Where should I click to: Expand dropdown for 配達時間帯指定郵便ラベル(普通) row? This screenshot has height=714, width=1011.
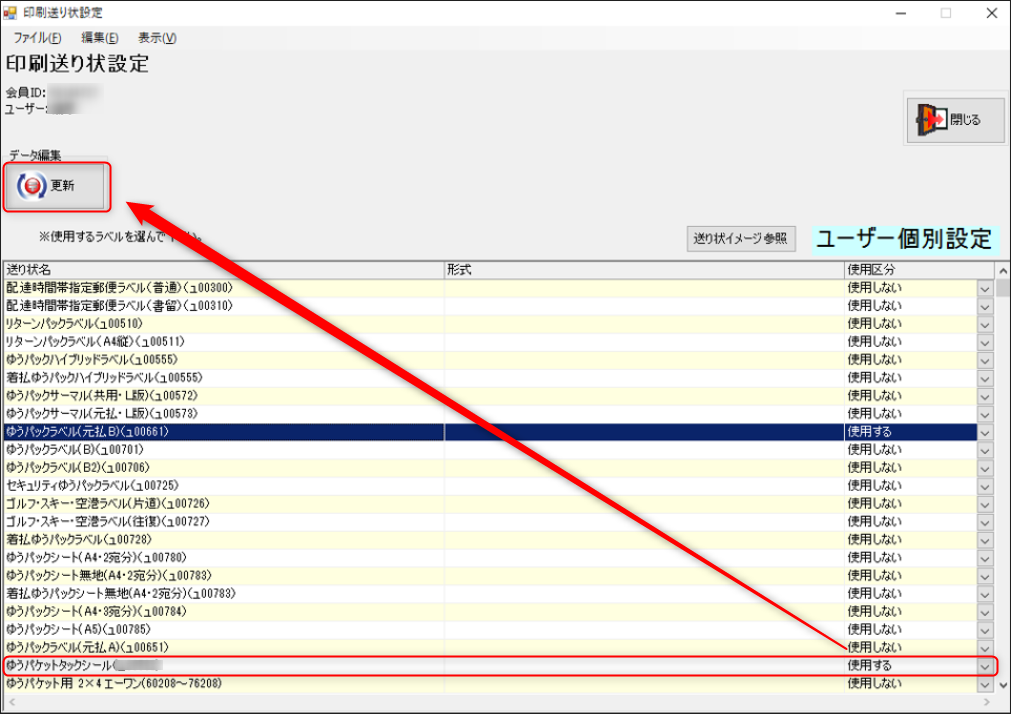(985, 288)
